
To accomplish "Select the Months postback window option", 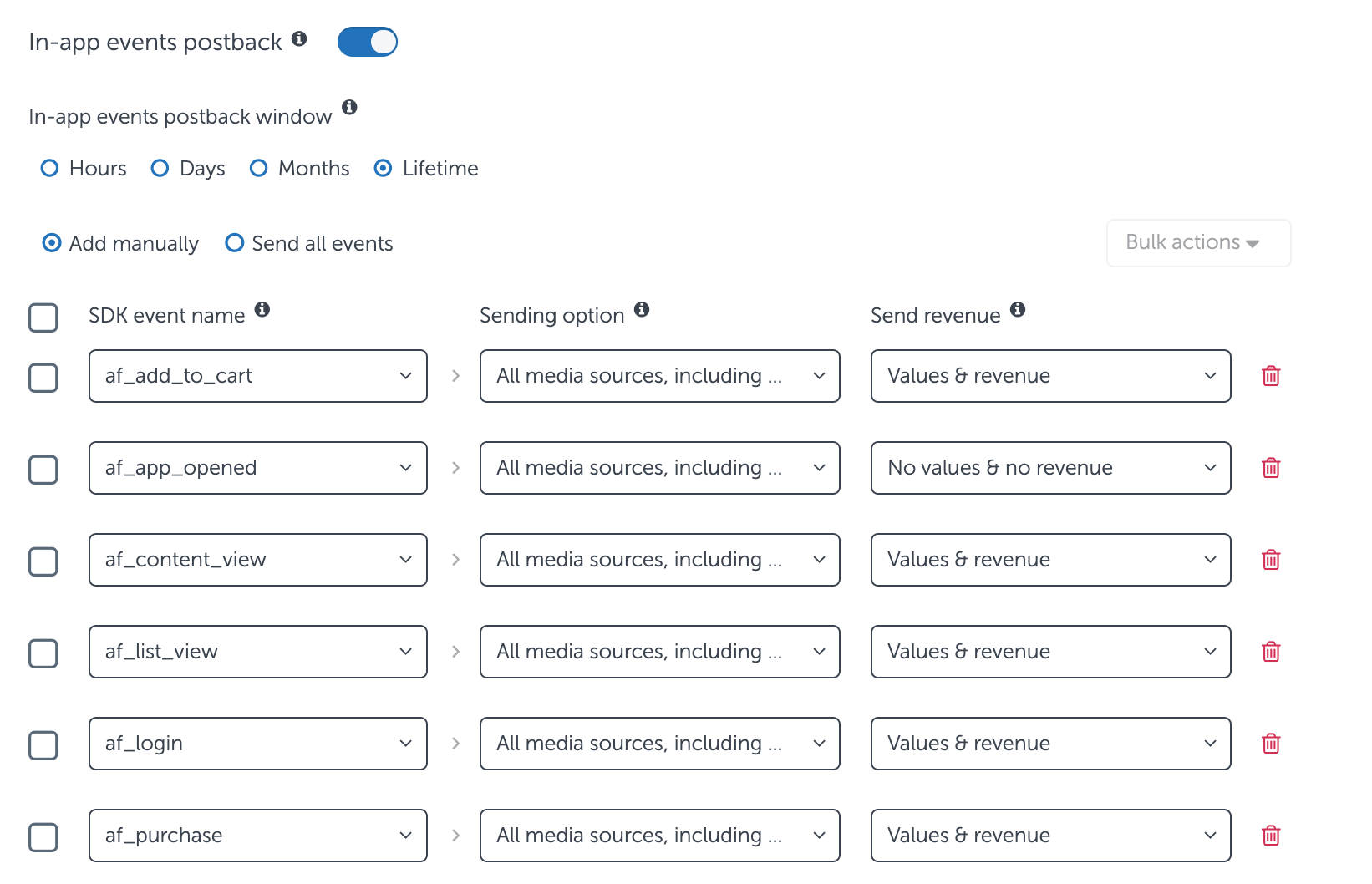I will tap(259, 168).
